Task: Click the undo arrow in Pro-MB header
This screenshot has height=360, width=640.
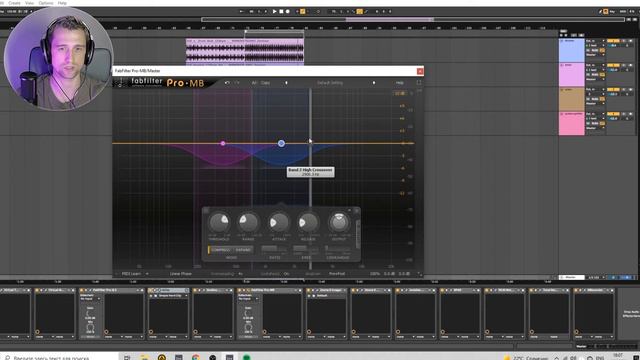Action: [227, 82]
